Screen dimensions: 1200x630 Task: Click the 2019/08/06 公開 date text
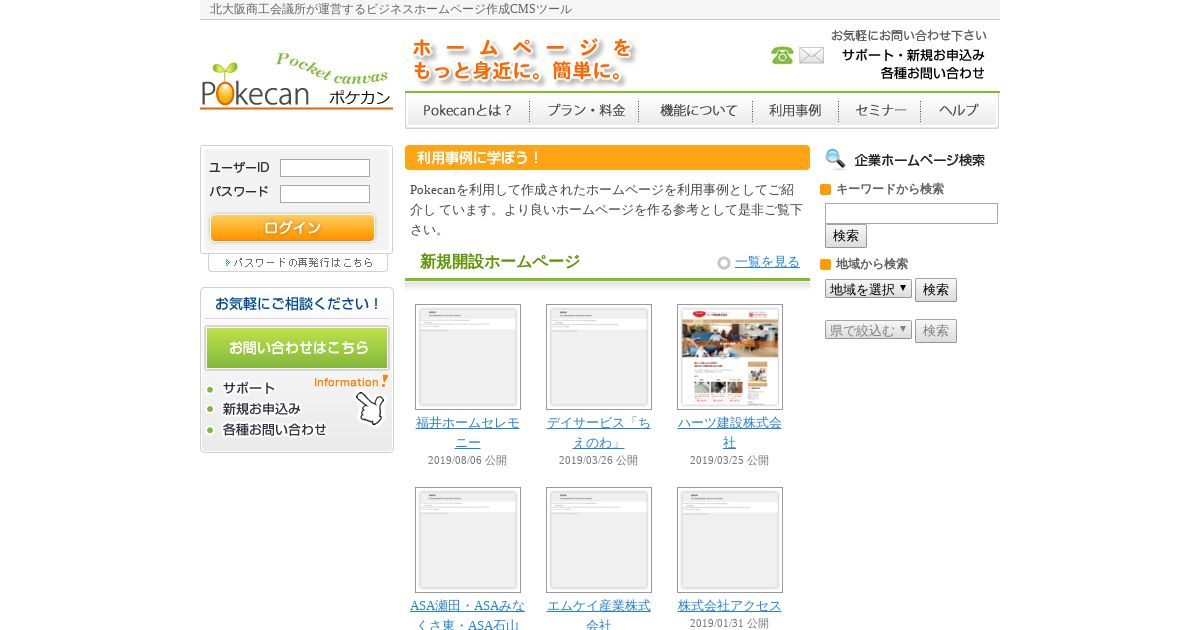pos(467,460)
